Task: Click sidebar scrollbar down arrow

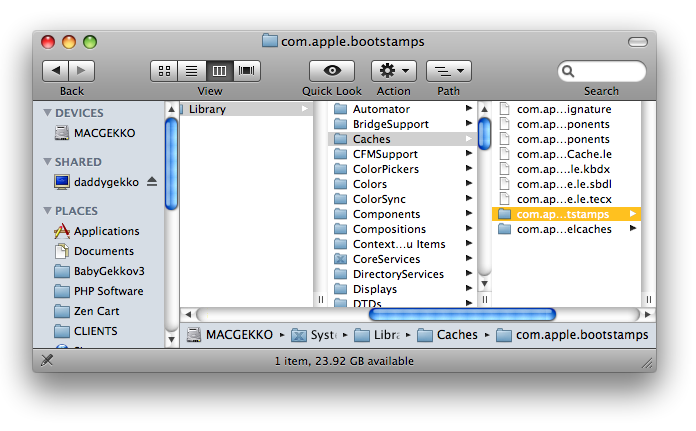Action: pos(171,340)
